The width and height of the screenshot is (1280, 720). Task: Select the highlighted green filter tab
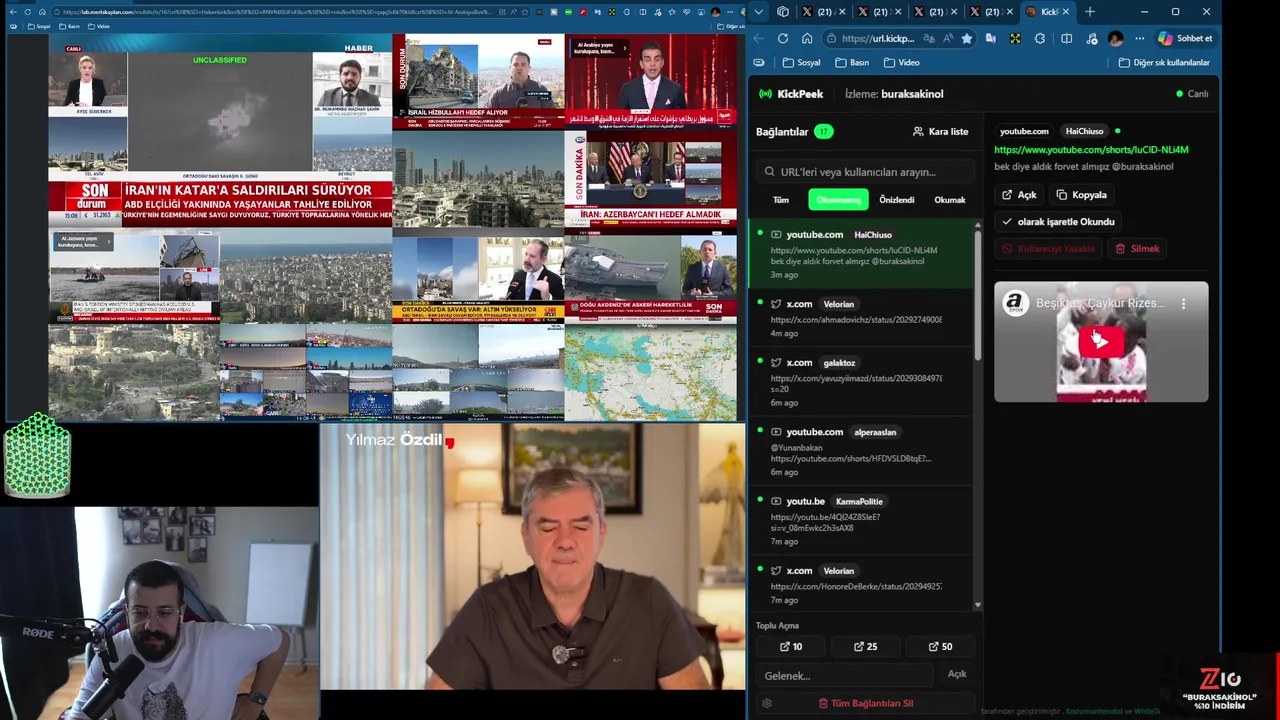(838, 200)
